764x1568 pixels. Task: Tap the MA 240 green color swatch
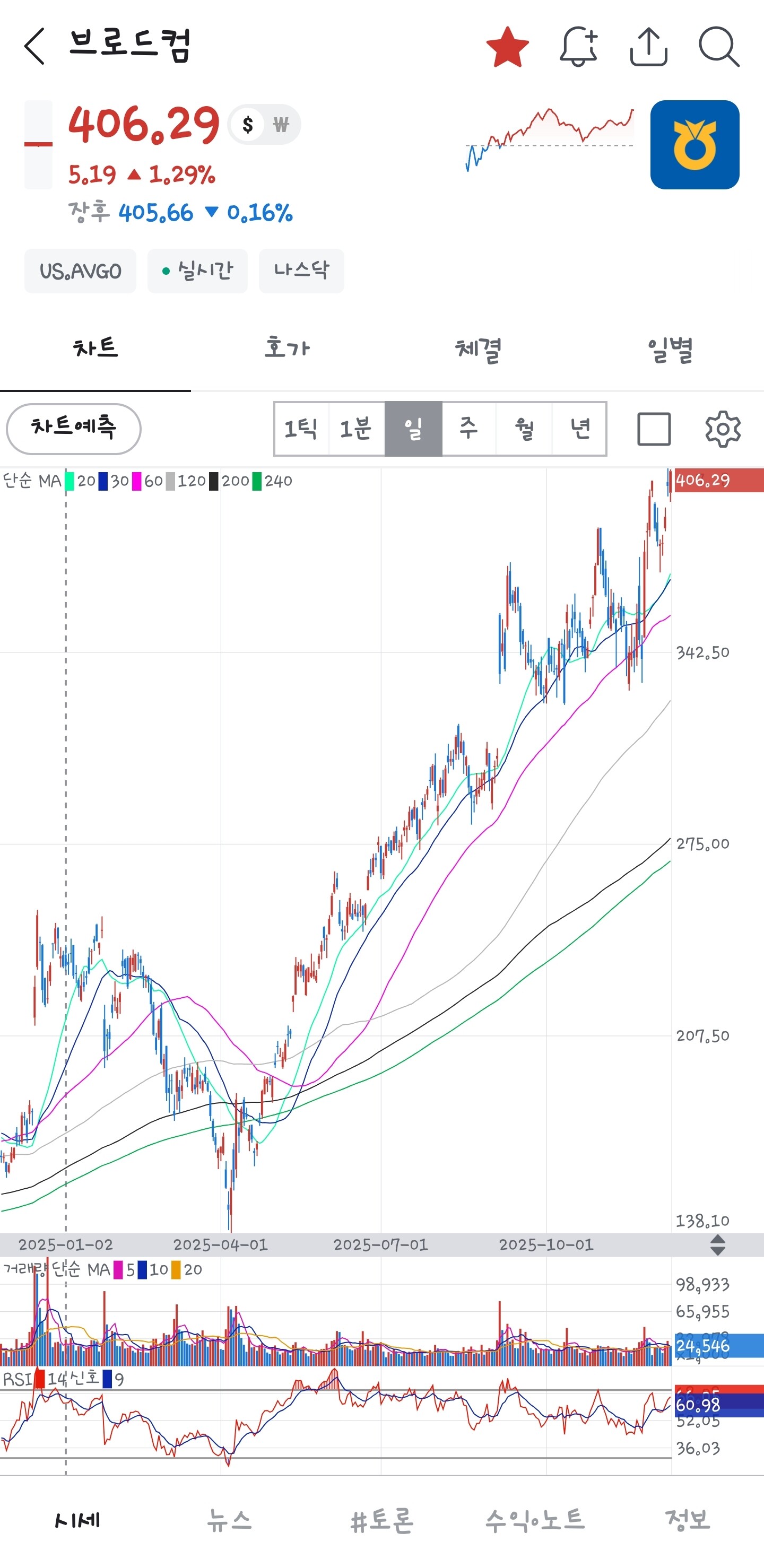[x=257, y=482]
